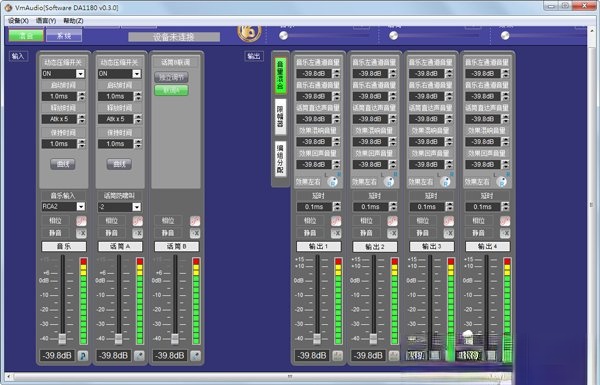Click the icon beside 话筒B fader level readout
Viewport: 600px width, 385px height.
pos(196,356)
